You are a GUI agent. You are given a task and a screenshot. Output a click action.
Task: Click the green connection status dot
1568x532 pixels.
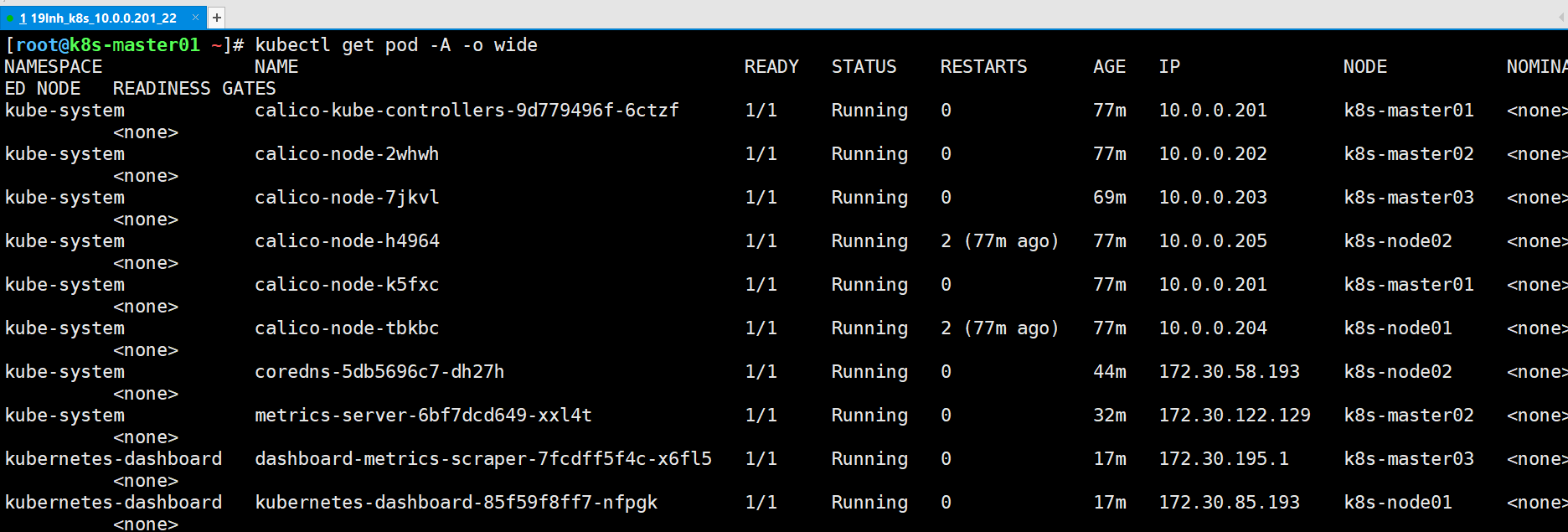coord(9,18)
